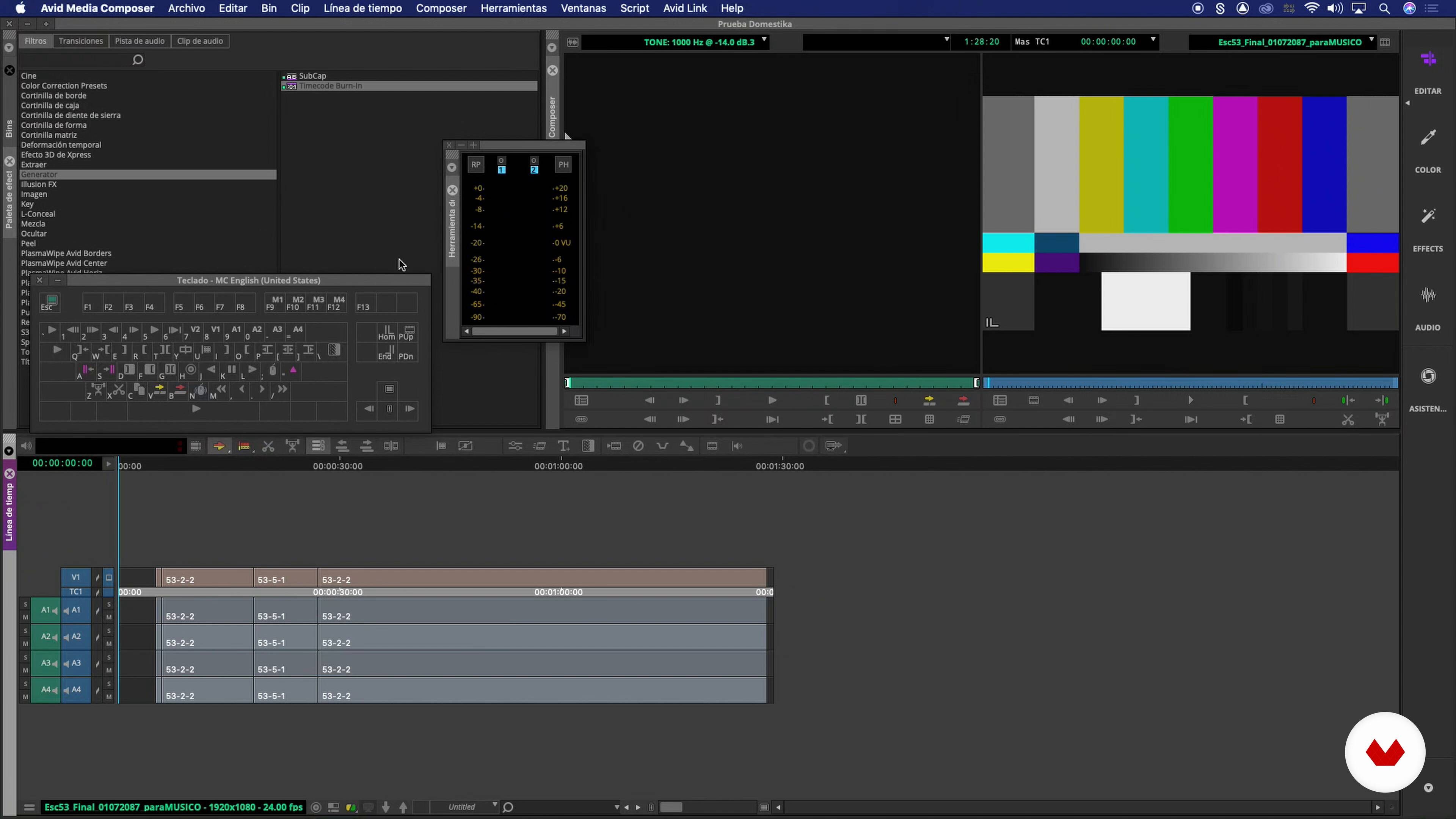Play the record monitor sequence
Viewport: 1456px width, 819px height.
click(1191, 401)
